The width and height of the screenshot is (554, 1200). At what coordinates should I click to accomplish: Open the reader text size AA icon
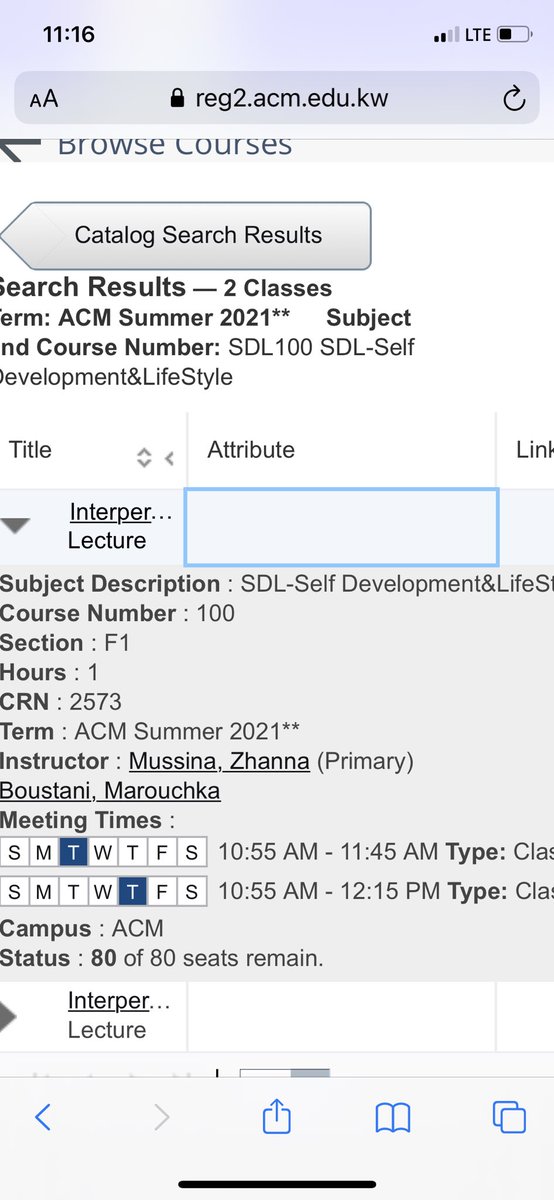44,98
